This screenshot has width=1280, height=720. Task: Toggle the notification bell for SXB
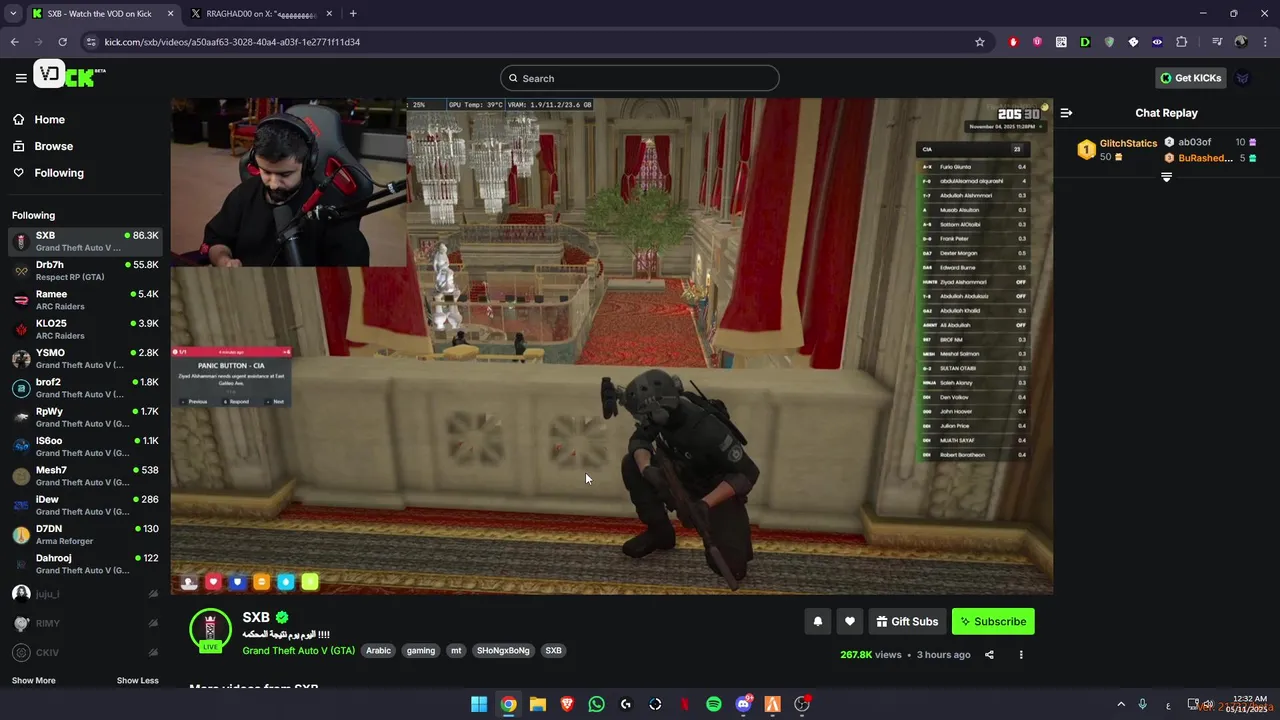(x=817, y=621)
